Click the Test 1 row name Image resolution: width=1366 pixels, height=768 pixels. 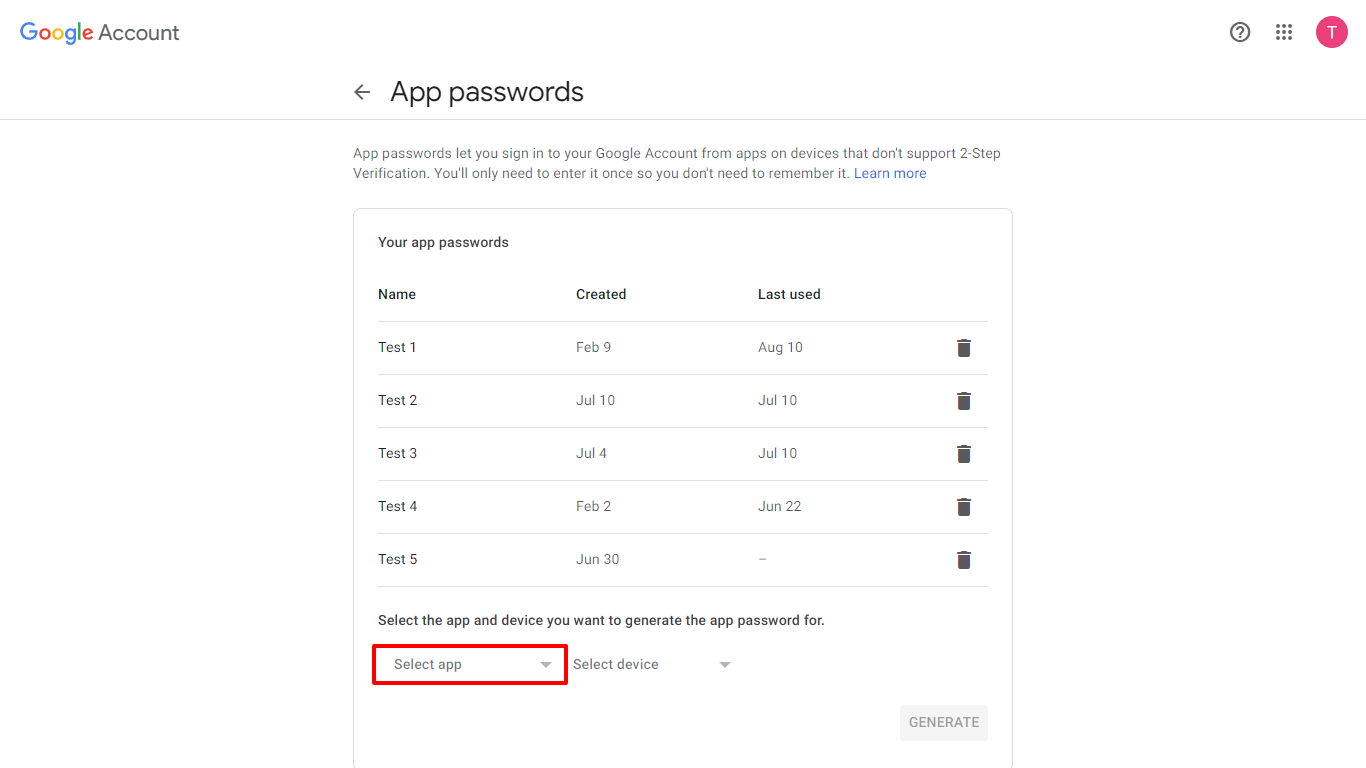pyautogui.click(x=397, y=347)
